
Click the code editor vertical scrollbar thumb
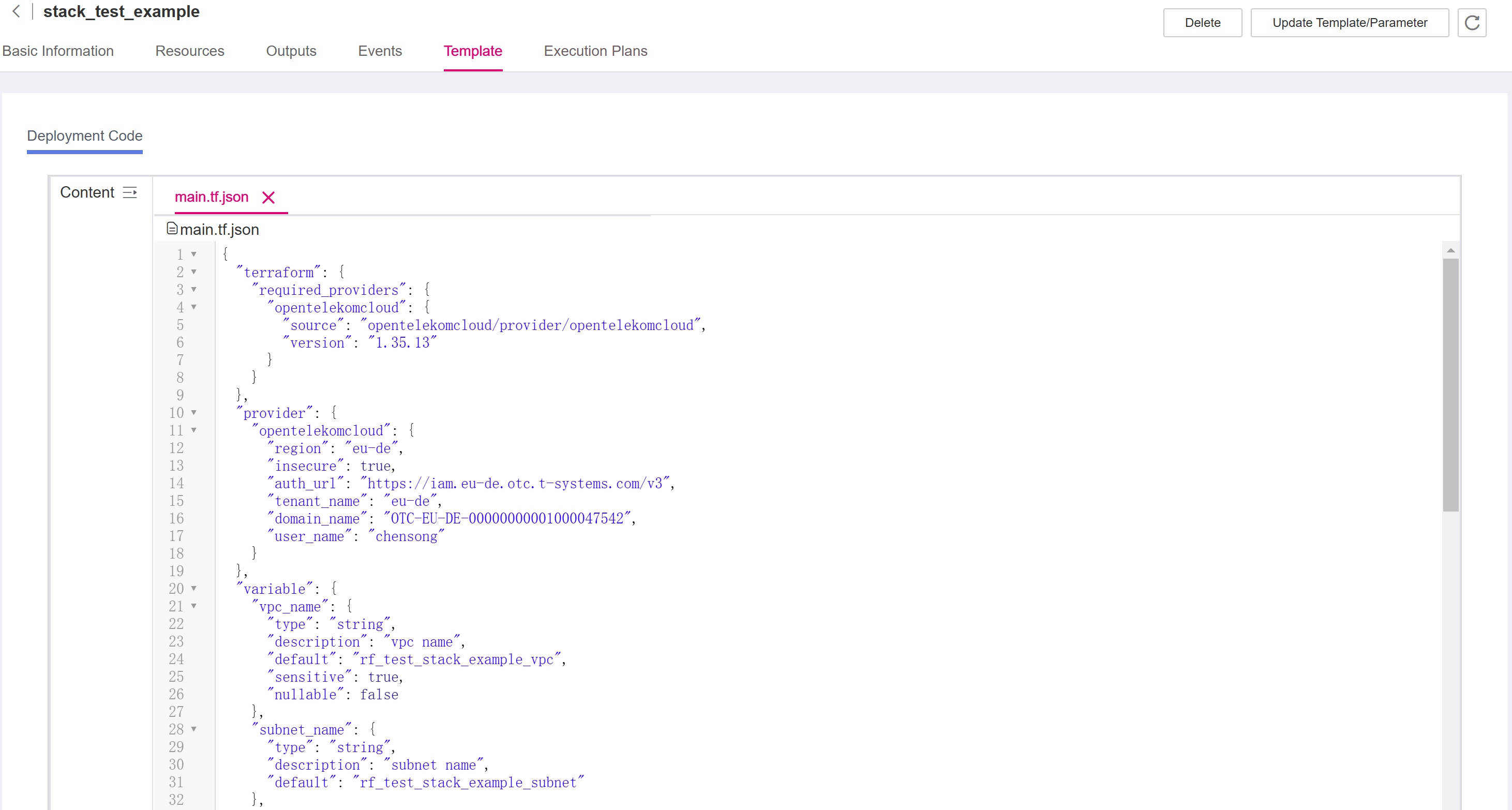point(1450,384)
